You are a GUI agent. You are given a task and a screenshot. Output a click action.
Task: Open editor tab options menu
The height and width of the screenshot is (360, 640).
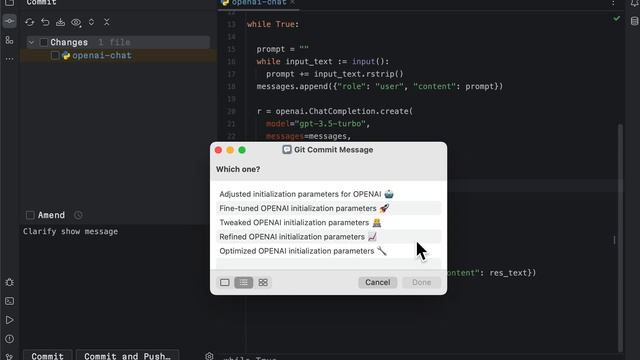pos(613,3)
